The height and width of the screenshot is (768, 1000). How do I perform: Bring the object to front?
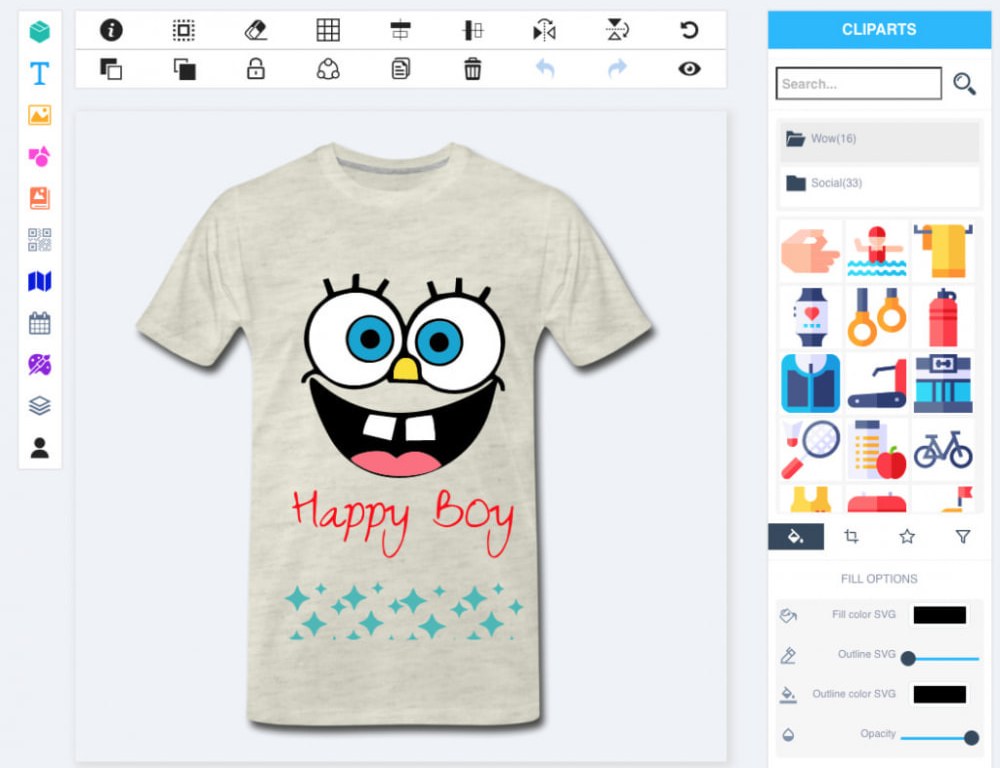[x=111, y=69]
